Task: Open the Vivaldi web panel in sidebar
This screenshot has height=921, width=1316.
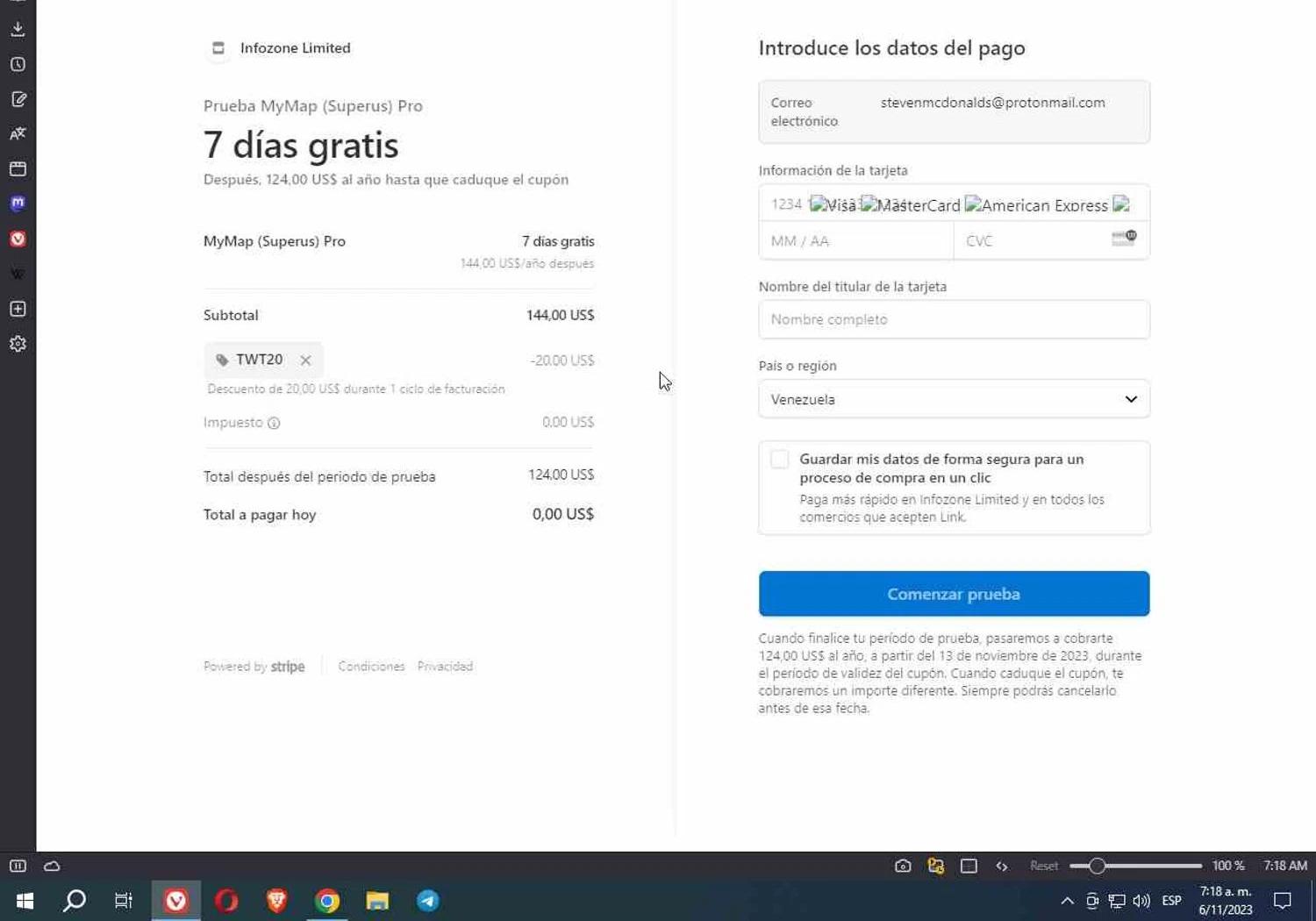Action: coord(18,239)
